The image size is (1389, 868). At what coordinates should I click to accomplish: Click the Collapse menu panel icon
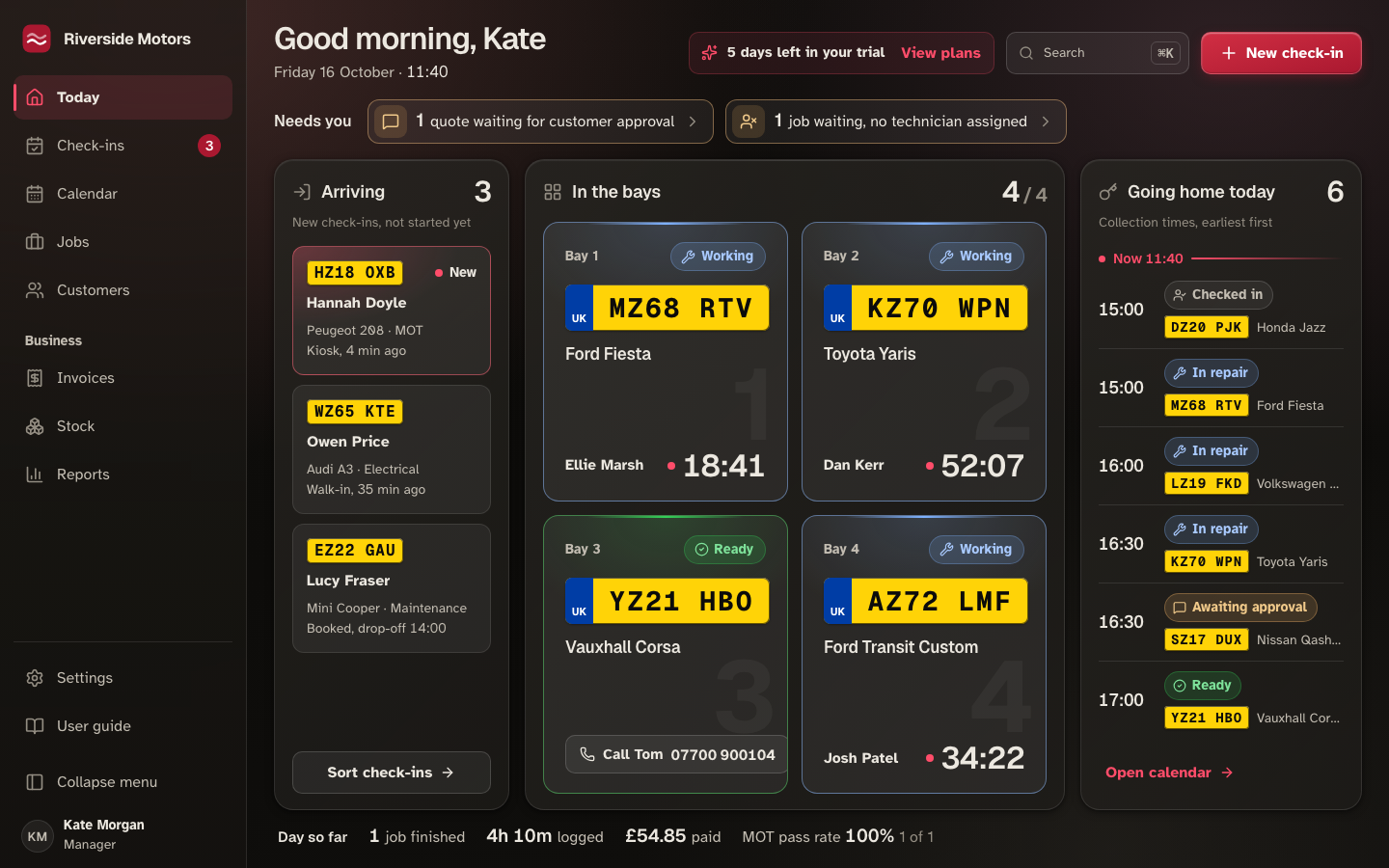coord(35,782)
